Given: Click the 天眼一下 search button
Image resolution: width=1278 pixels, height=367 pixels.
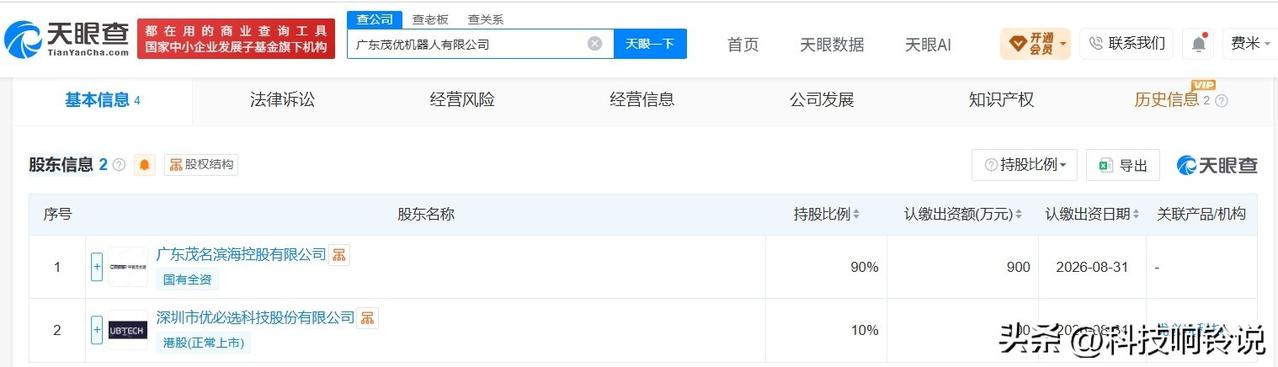Looking at the screenshot, I should (650, 44).
